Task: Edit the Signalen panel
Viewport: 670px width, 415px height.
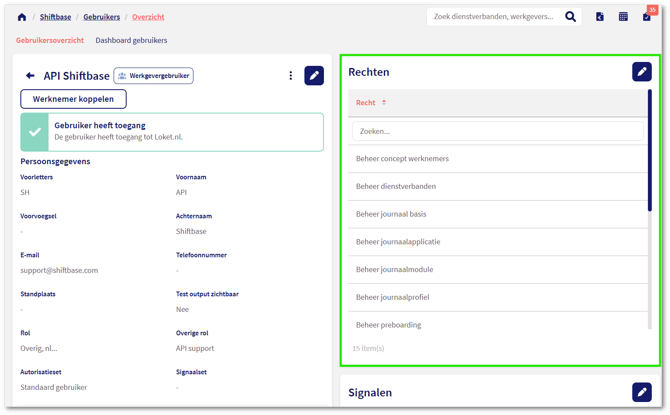Action: coord(641,392)
